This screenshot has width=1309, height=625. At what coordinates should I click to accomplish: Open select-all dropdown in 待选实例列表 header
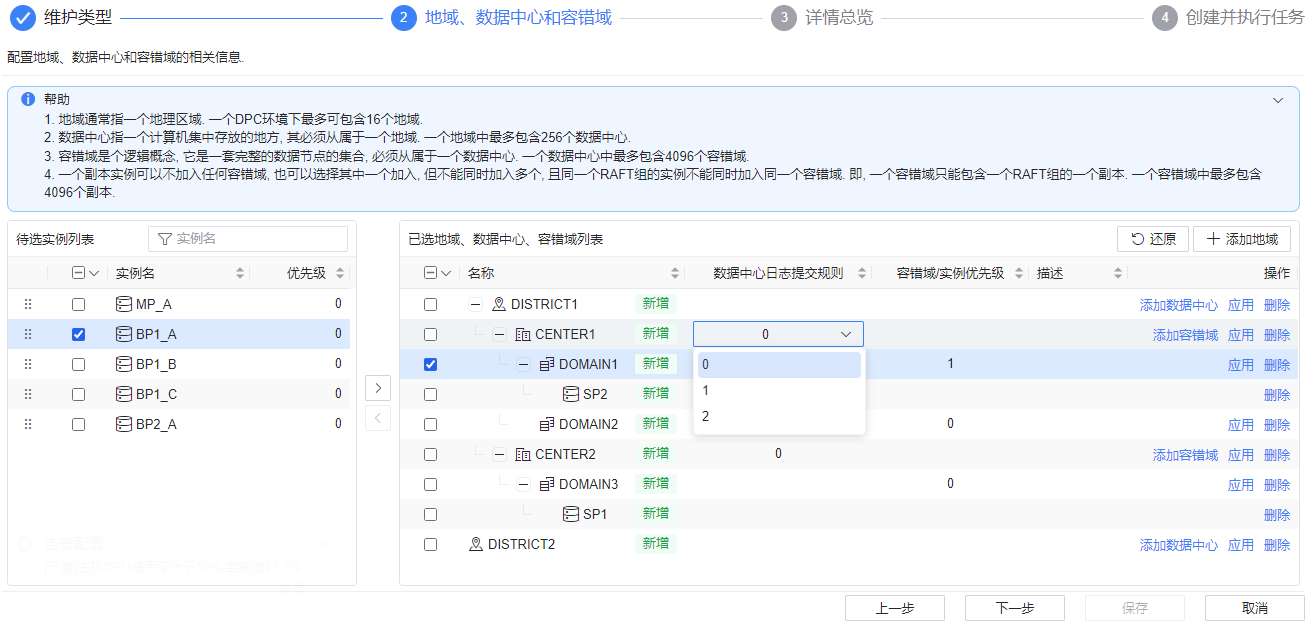click(x=95, y=273)
